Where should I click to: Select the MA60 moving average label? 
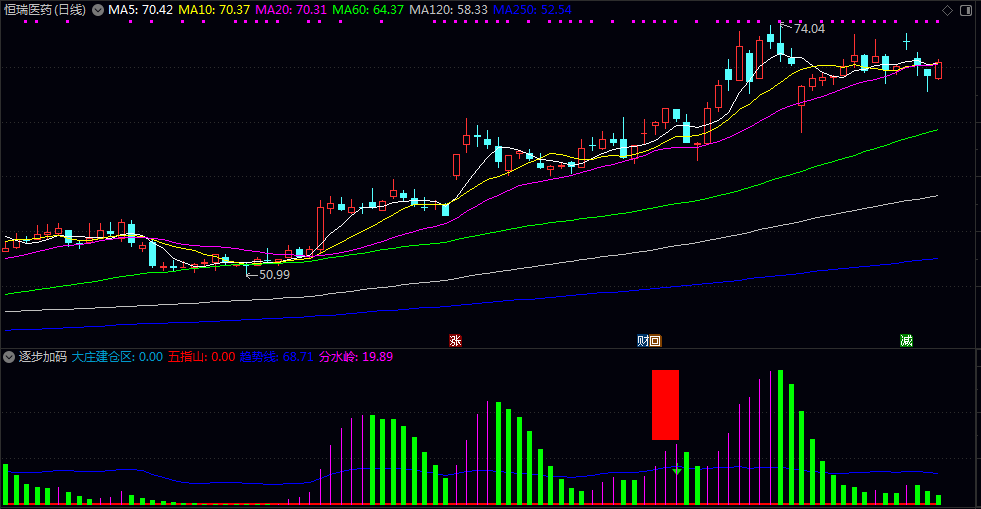368,10
